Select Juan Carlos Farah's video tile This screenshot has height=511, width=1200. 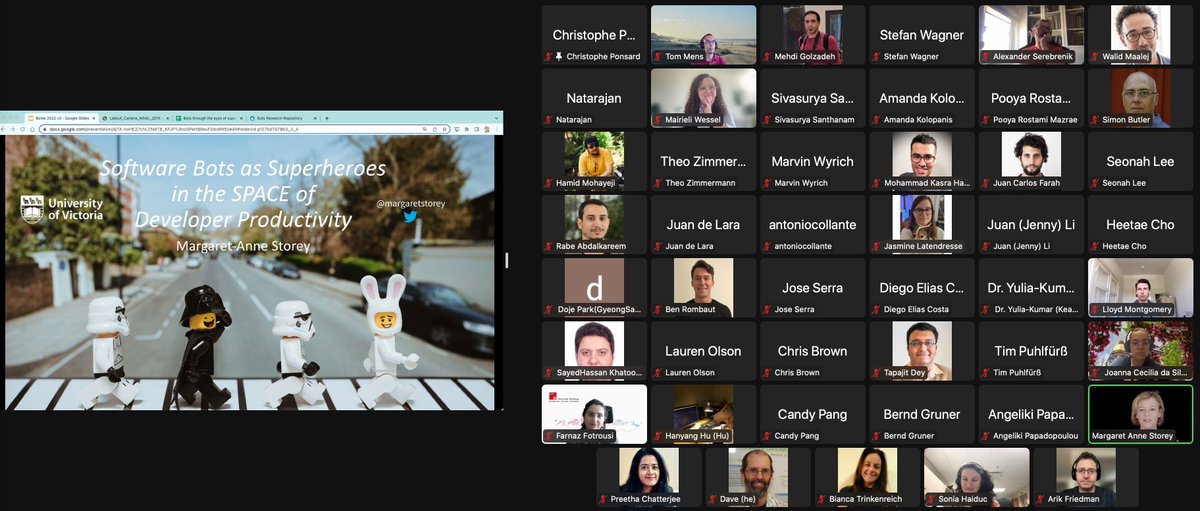(1031, 161)
